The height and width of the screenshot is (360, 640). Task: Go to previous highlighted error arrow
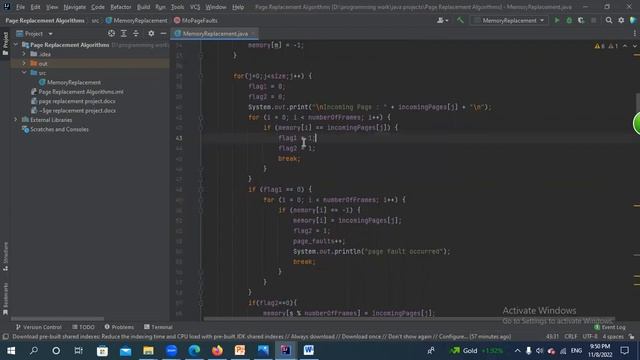click(625, 46)
